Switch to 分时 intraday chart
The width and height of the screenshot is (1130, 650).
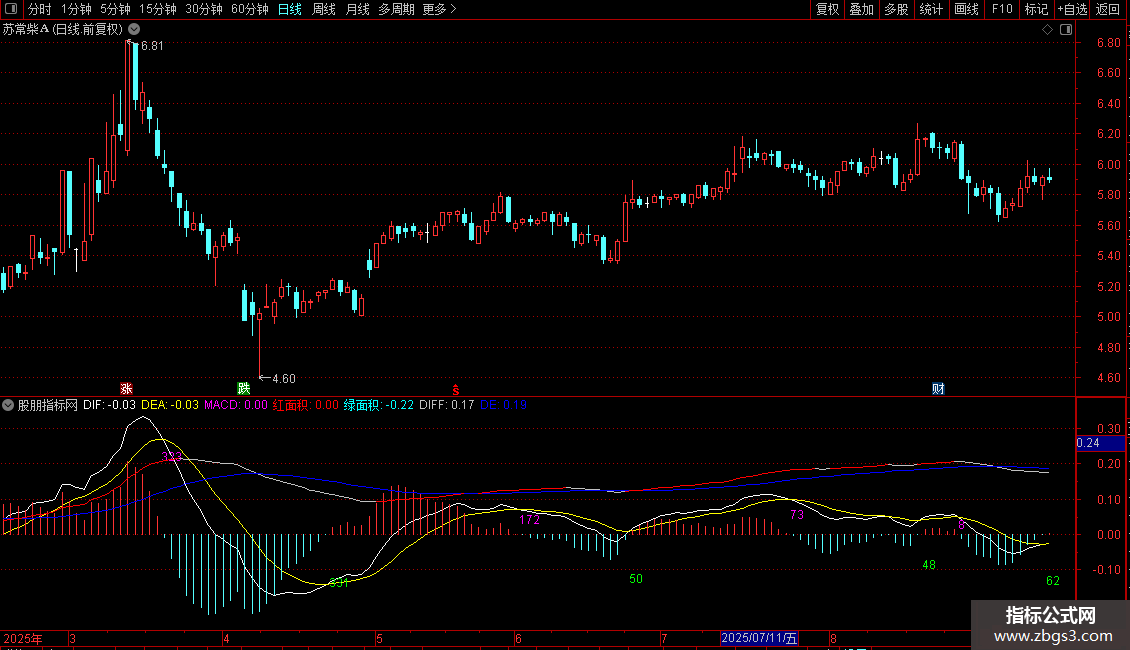[x=40, y=9]
